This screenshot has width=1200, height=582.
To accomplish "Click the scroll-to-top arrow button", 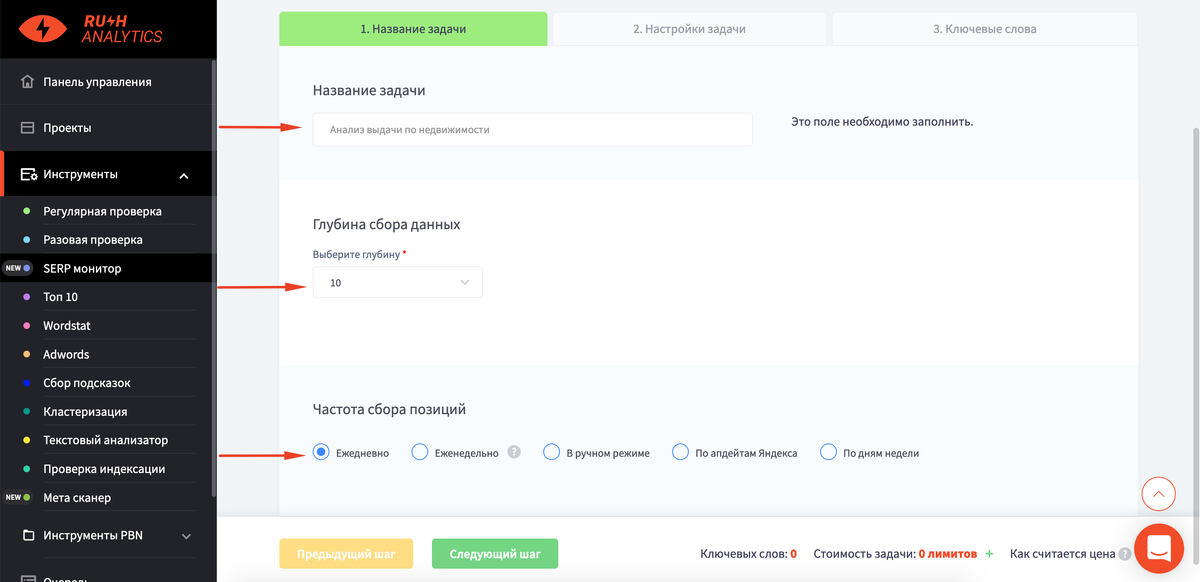I will (1158, 493).
